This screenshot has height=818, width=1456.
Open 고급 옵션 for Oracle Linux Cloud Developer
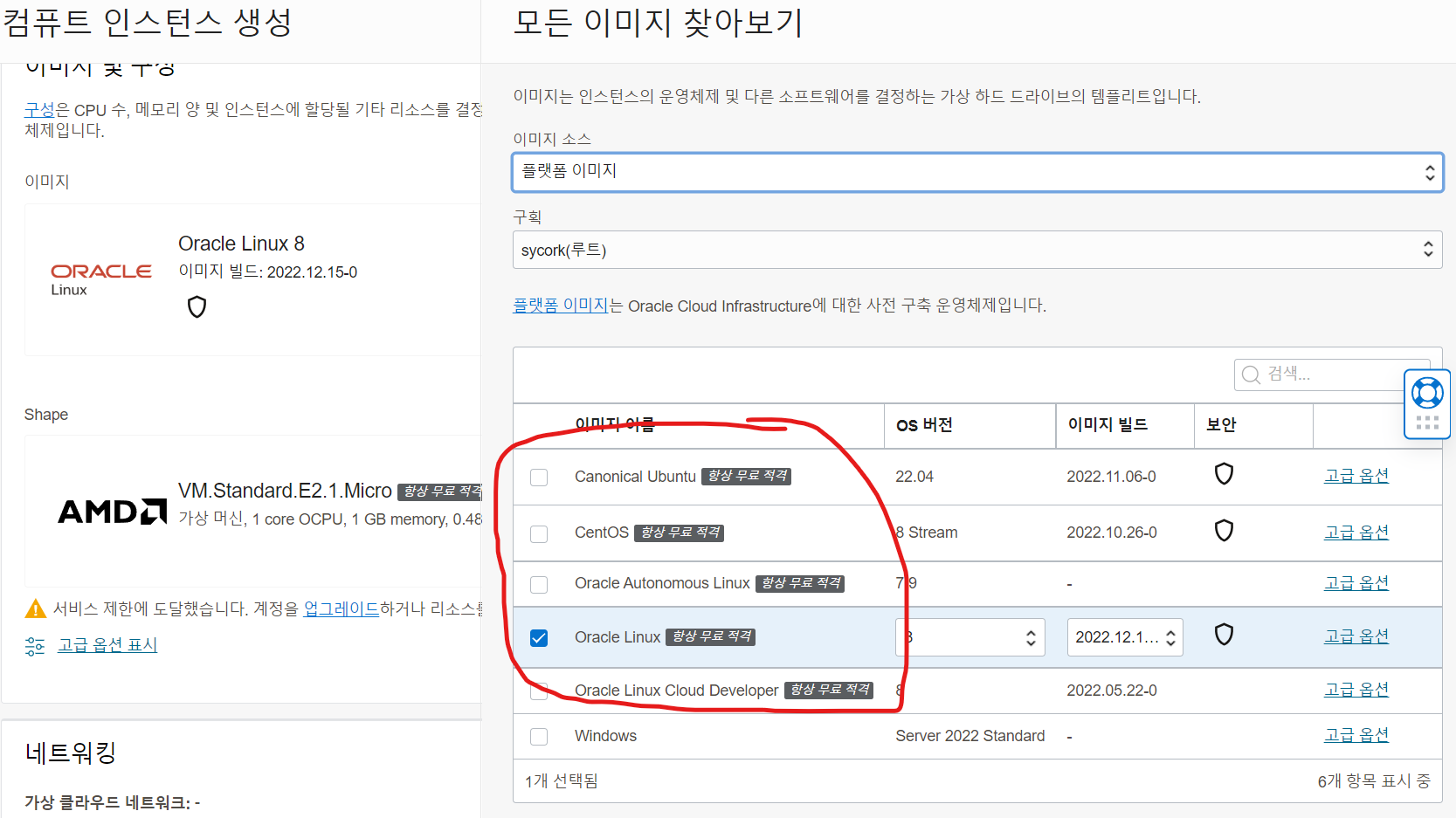(x=1356, y=690)
